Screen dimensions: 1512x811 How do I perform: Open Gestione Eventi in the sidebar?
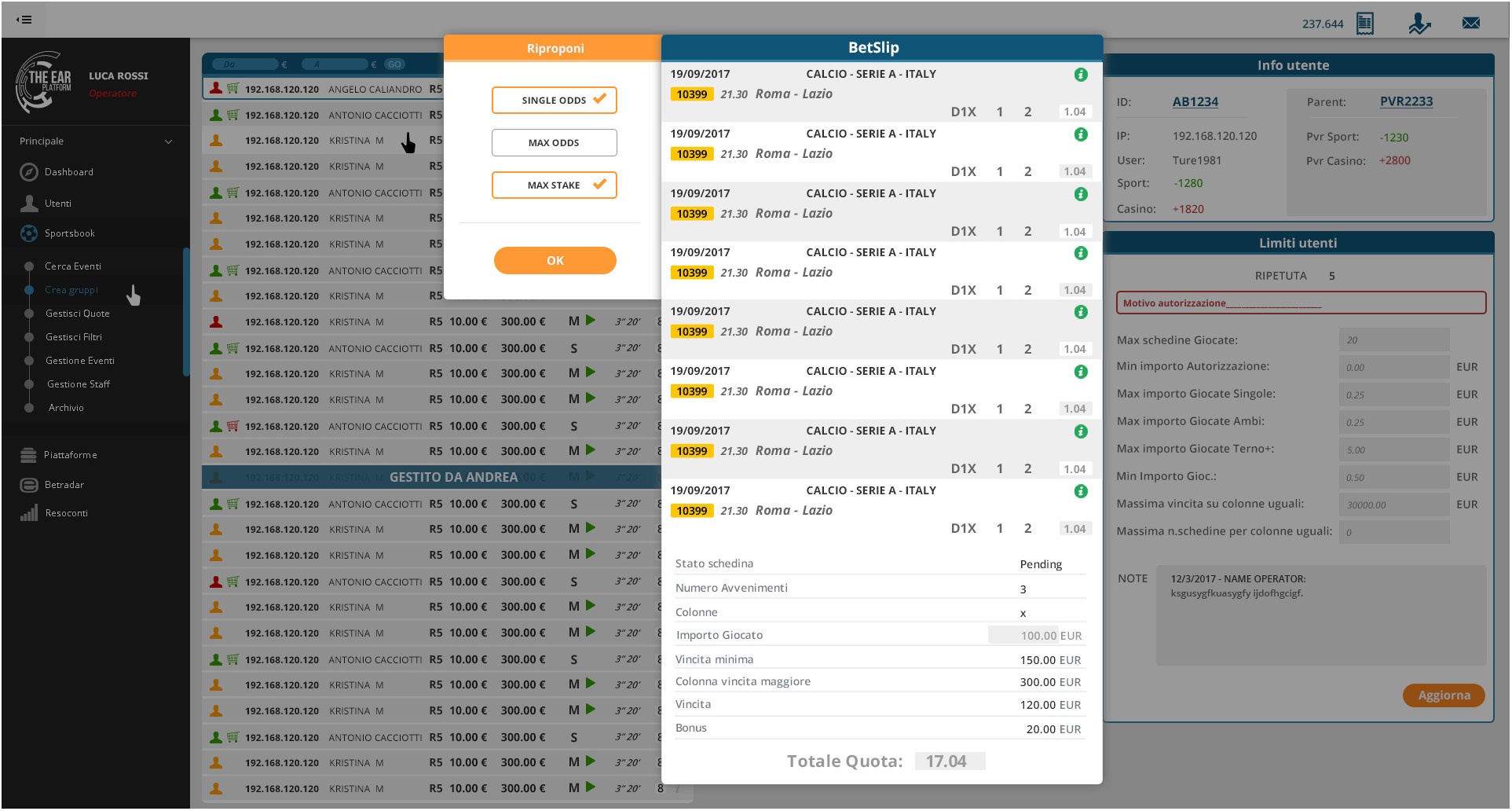80,361
